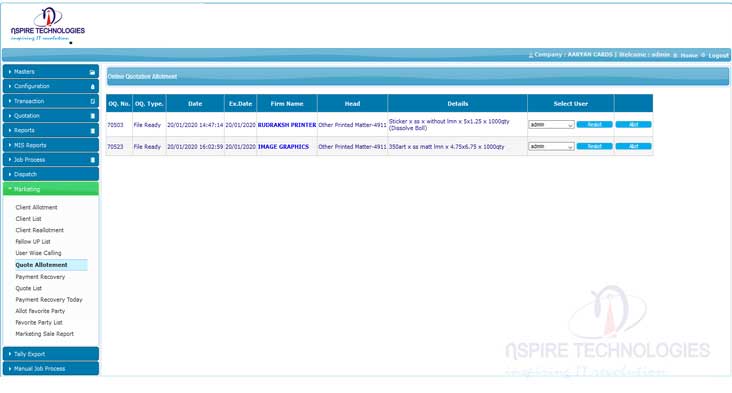Click the Logout link
The height and width of the screenshot is (393, 732).
coord(718,56)
